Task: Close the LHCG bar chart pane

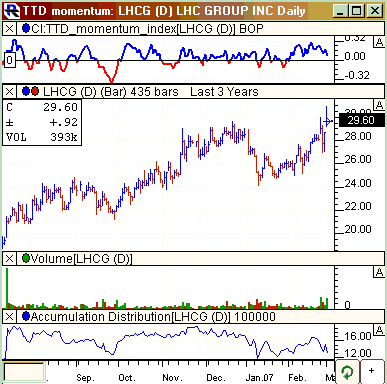Action: [10, 91]
